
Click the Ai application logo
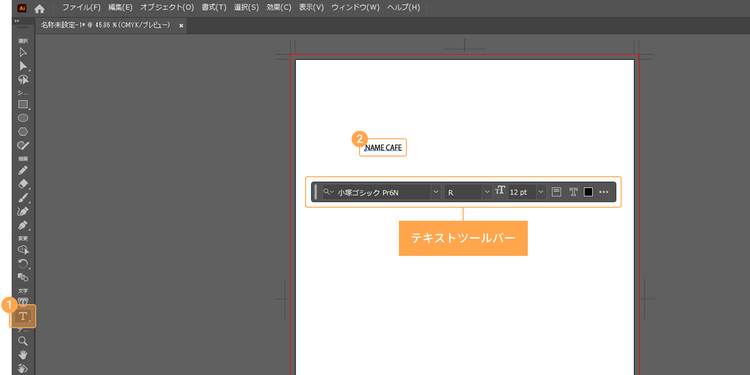tap(22, 8)
